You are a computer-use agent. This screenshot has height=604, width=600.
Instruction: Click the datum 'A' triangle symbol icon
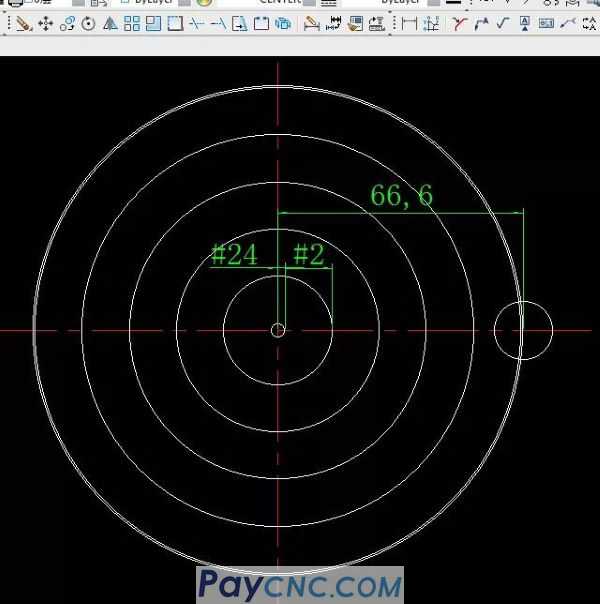point(525,23)
